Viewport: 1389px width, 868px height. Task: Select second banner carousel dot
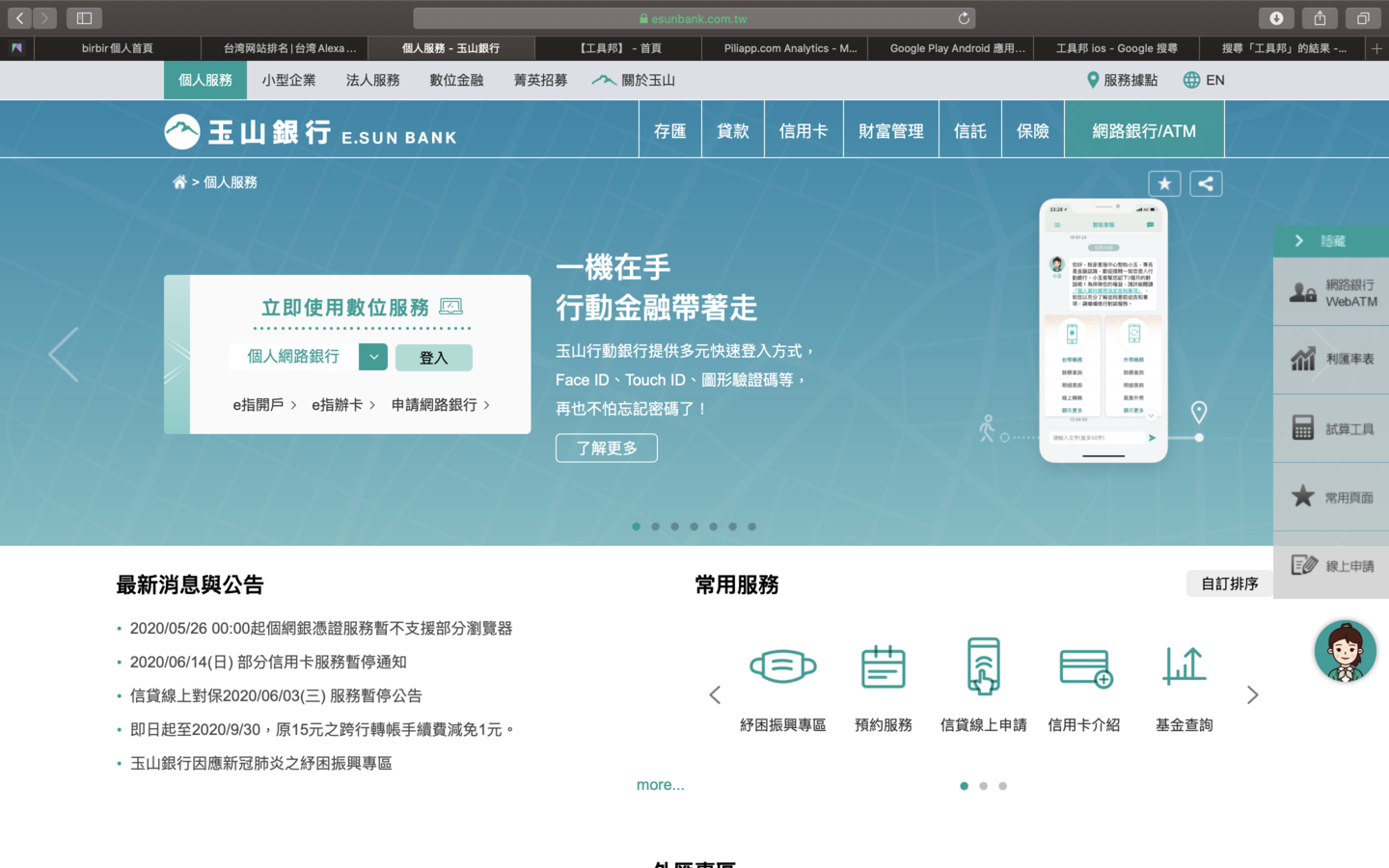[655, 527]
